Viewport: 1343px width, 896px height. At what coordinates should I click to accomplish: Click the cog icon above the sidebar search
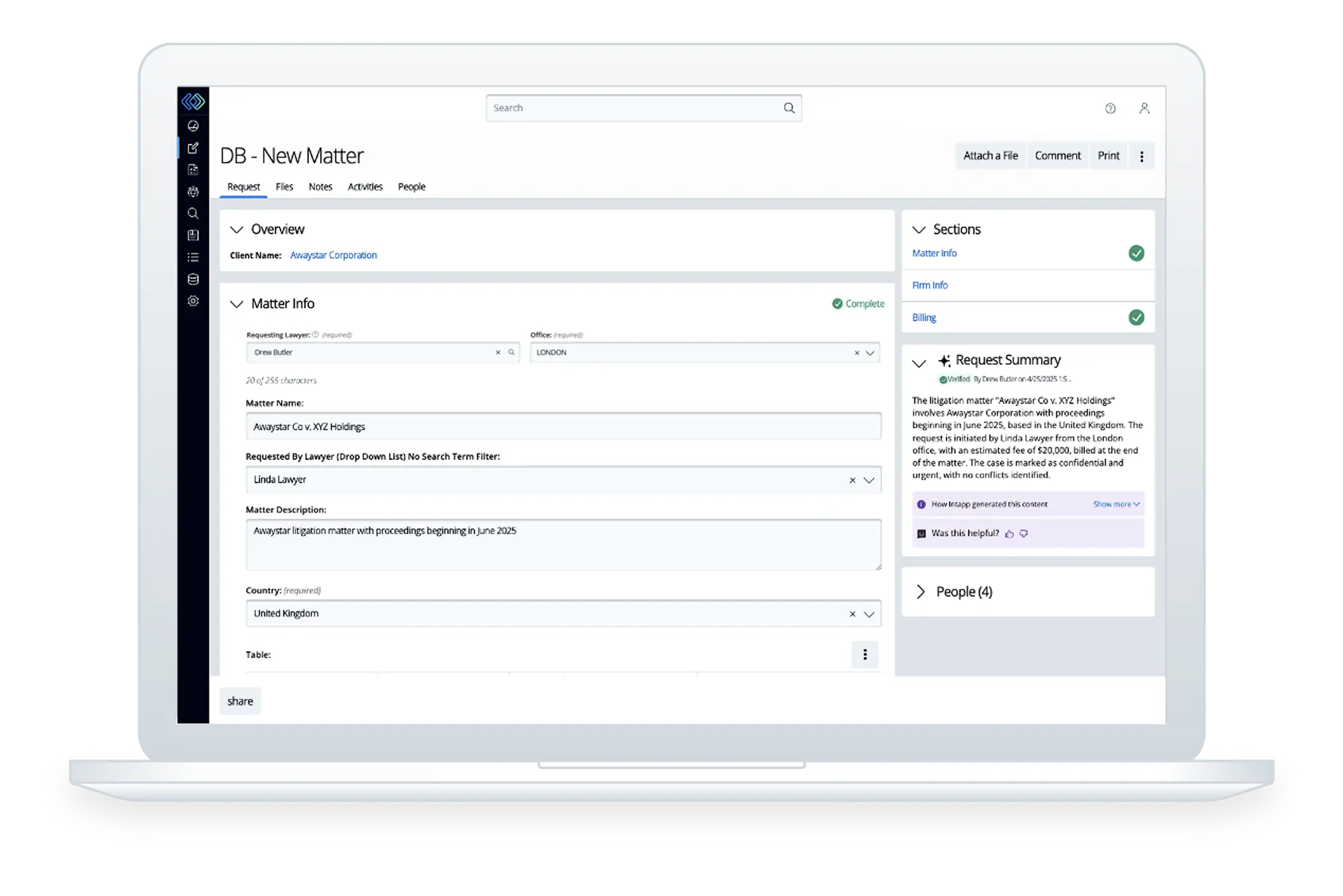point(193,191)
